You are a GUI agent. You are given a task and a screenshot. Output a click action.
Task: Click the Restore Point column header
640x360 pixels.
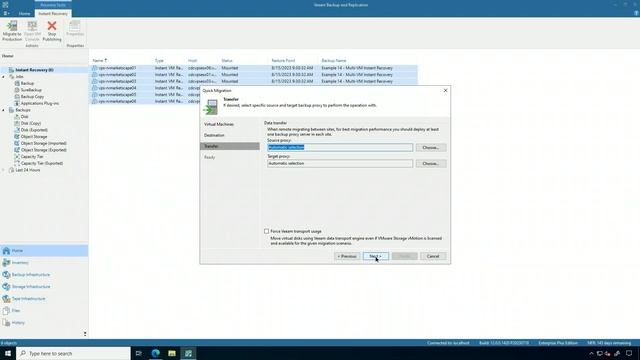pyautogui.click(x=283, y=60)
